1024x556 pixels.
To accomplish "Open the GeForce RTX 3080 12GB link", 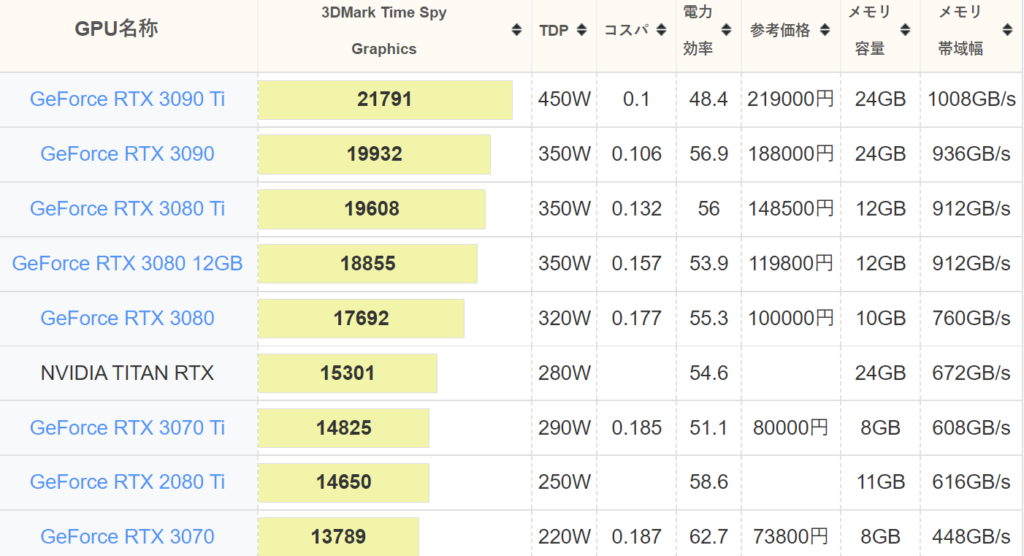I will click(x=127, y=263).
